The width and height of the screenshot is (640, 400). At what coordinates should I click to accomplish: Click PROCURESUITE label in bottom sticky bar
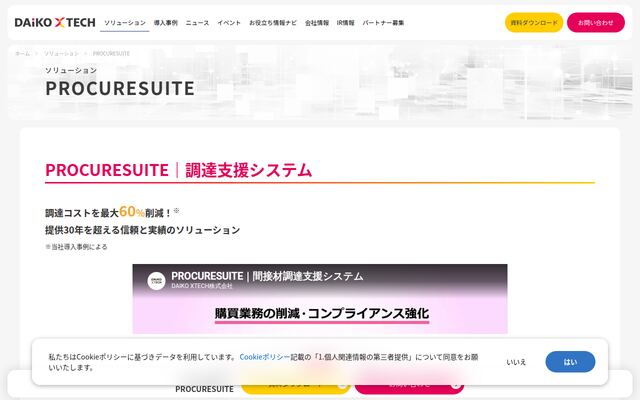(204, 389)
